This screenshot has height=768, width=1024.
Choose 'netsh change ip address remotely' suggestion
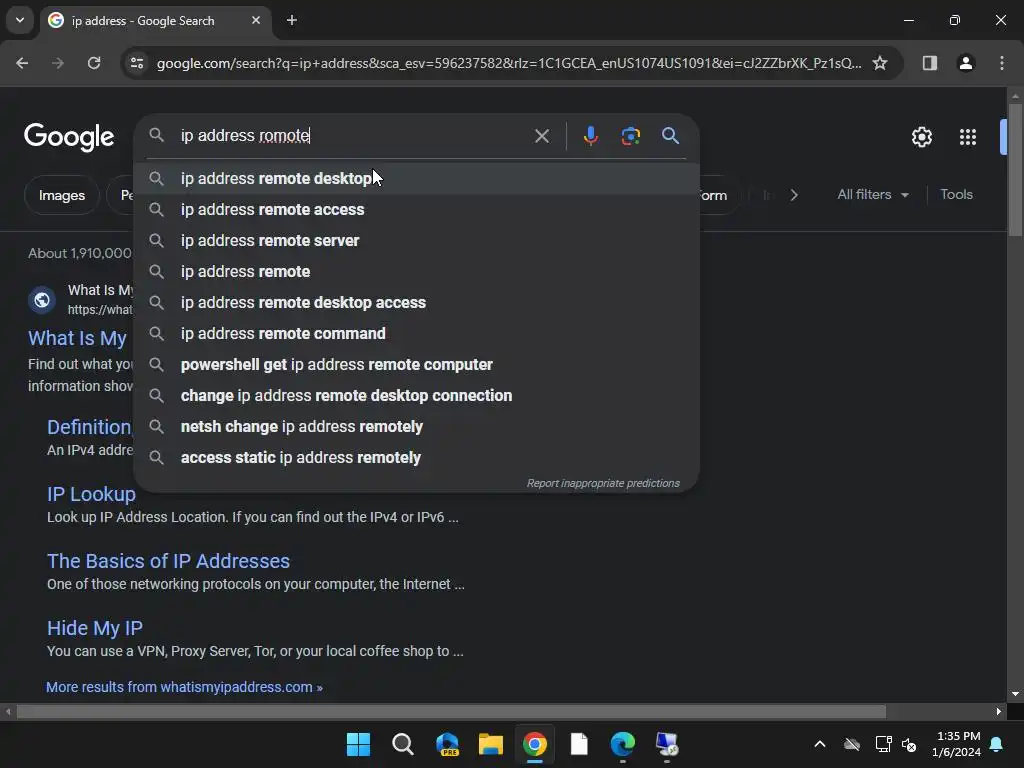416,426
